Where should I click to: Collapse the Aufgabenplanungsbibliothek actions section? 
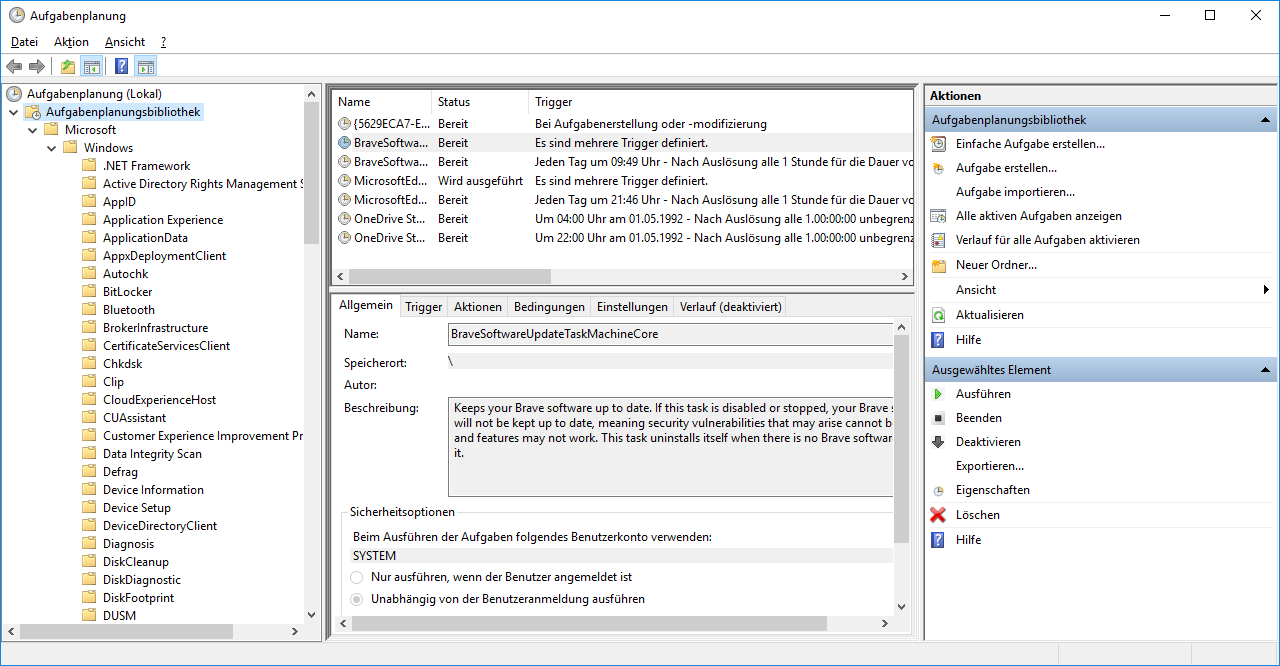pos(1265,120)
